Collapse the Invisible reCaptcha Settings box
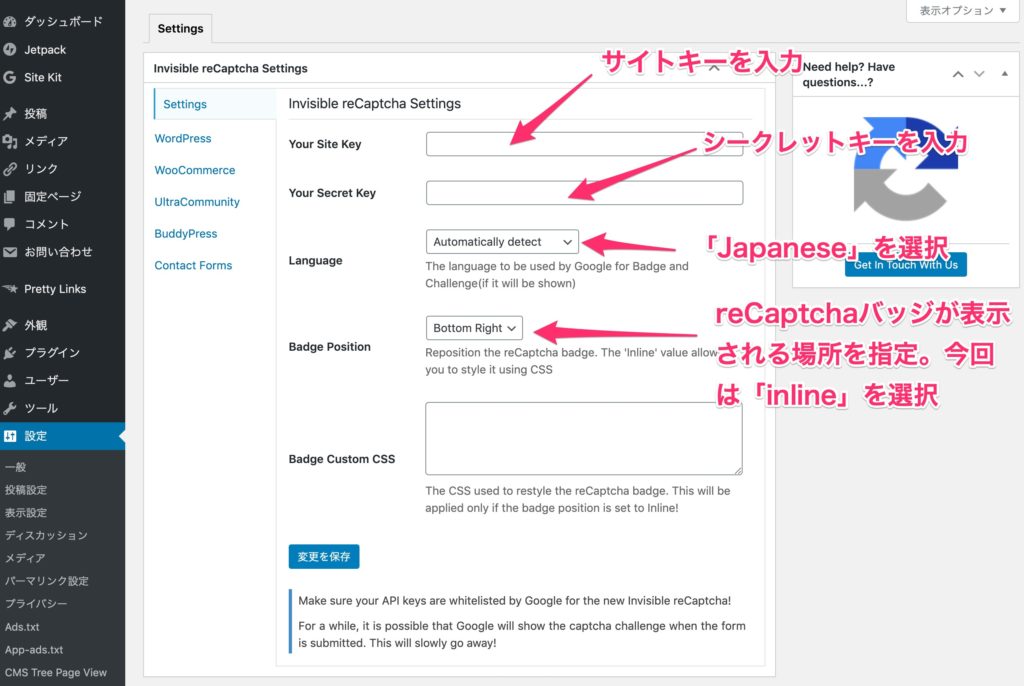 click(x=714, y=68)
